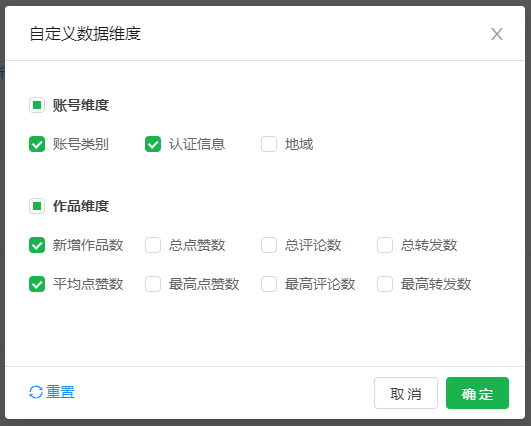This screenshot has width=531, height=426.
Task: Enable the 最高点赞数 checkbox
Action: [x=153, y=284]
